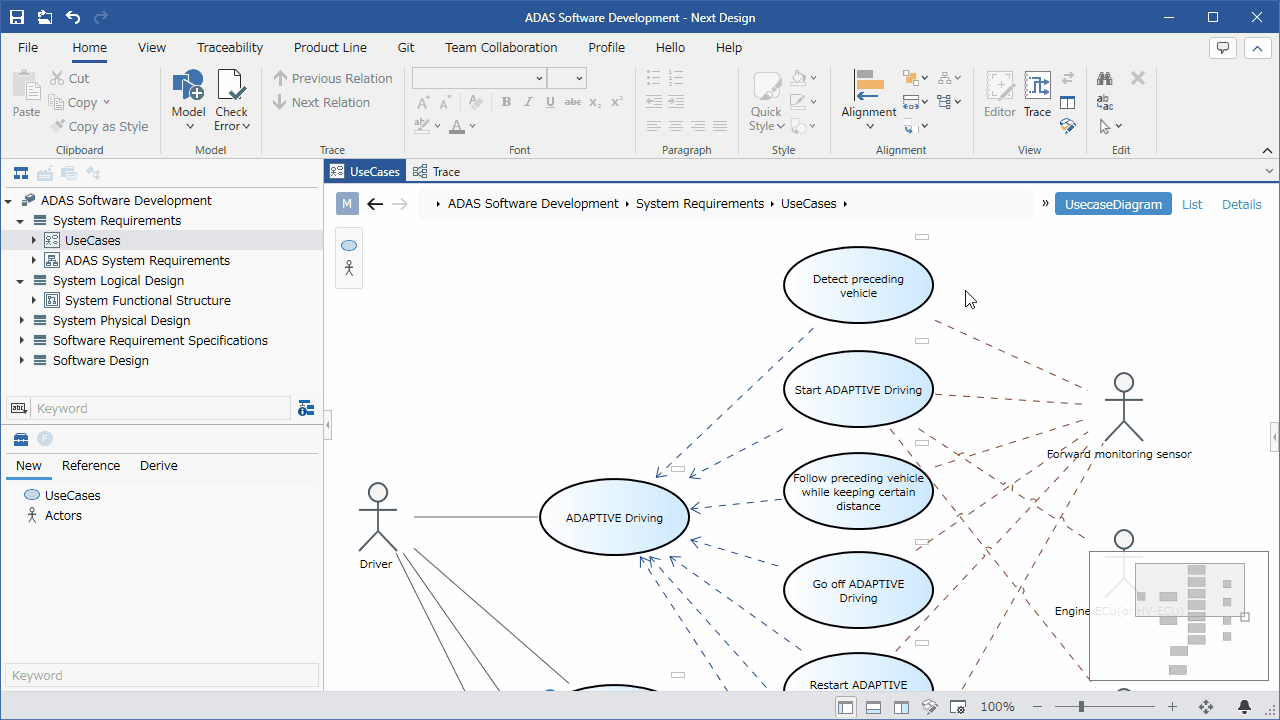Toggle the right inspector pane layout in the status bar
The height and width of the screenshot is (720, 1280).
pos(901,707)
